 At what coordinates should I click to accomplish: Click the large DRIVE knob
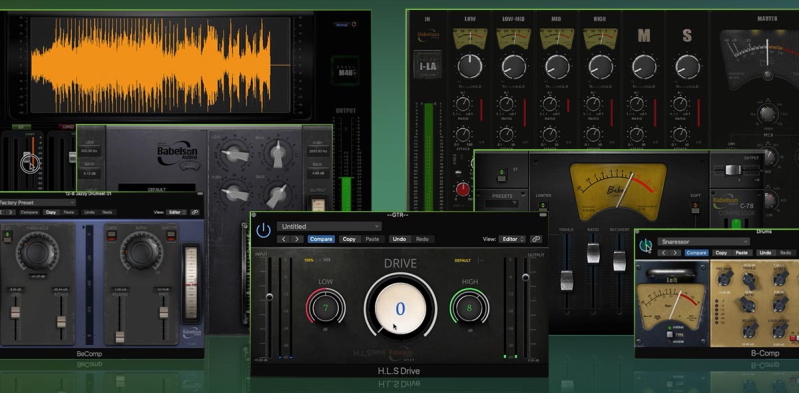pos(401,308)
